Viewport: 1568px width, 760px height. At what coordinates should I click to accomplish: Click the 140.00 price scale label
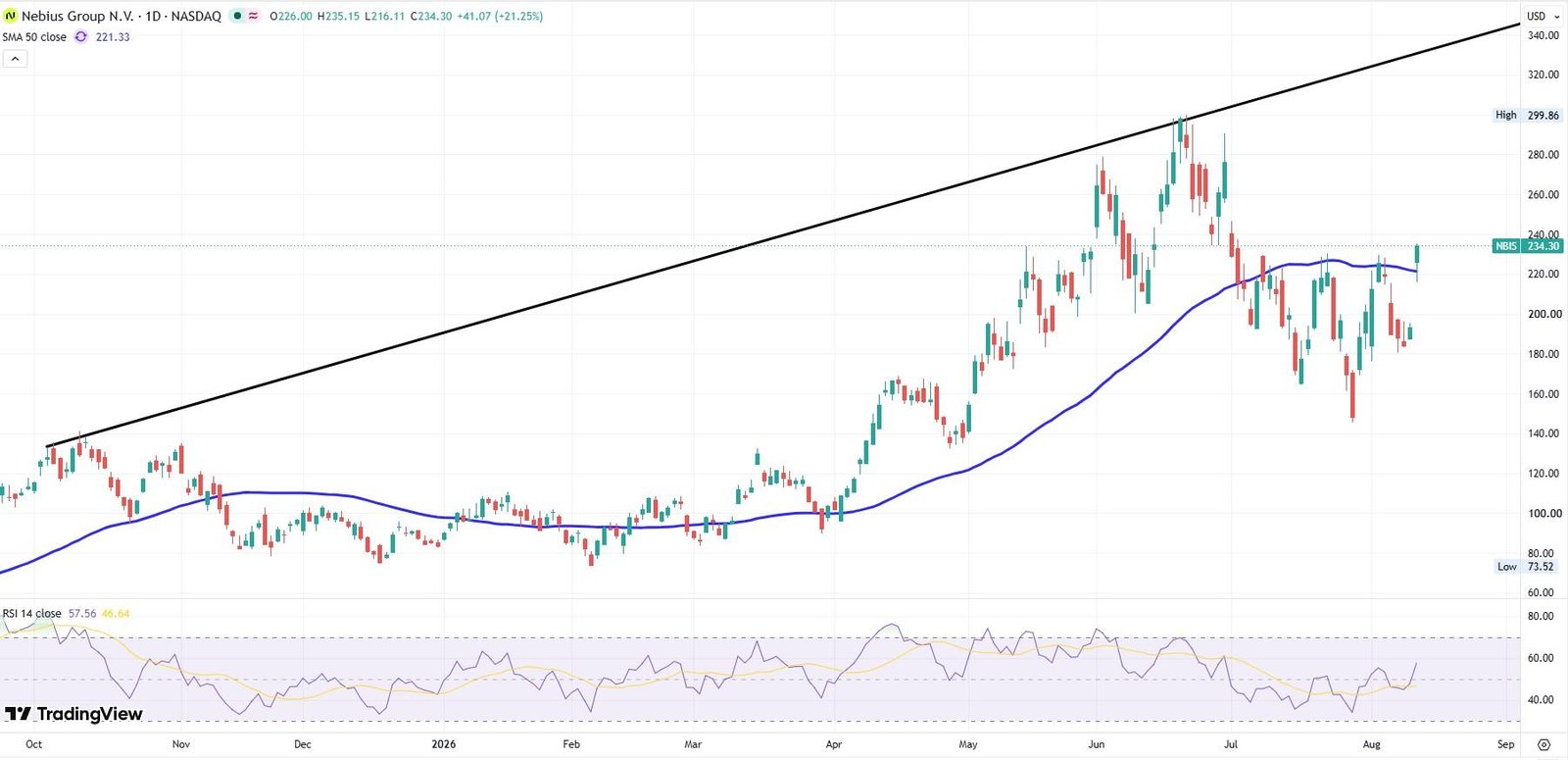1543,433
